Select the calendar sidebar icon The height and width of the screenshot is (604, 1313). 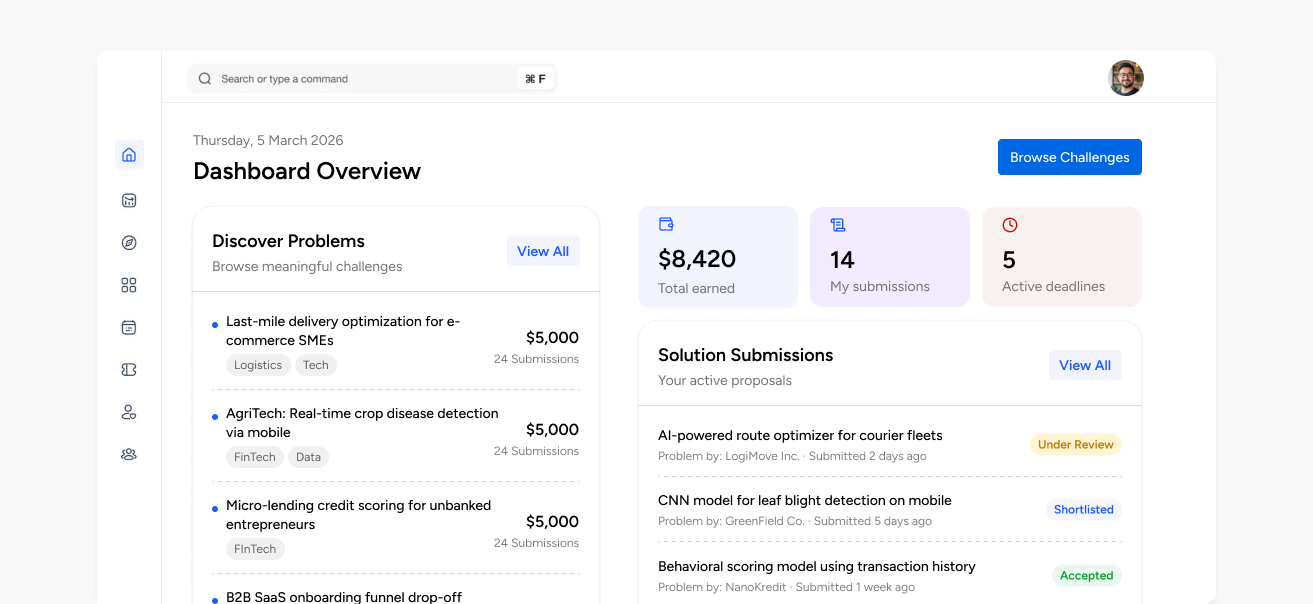(x=128, y=327)
